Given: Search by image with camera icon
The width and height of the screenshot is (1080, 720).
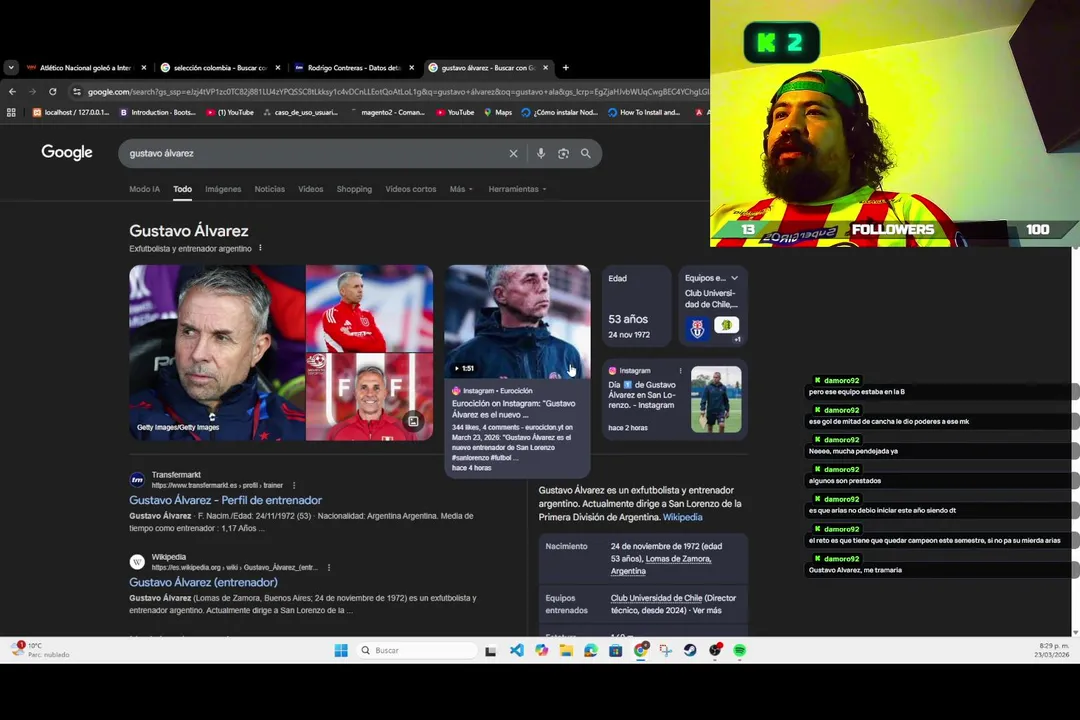Looking at the screenshot, I should pyautogui.click(x=563, y=154).
